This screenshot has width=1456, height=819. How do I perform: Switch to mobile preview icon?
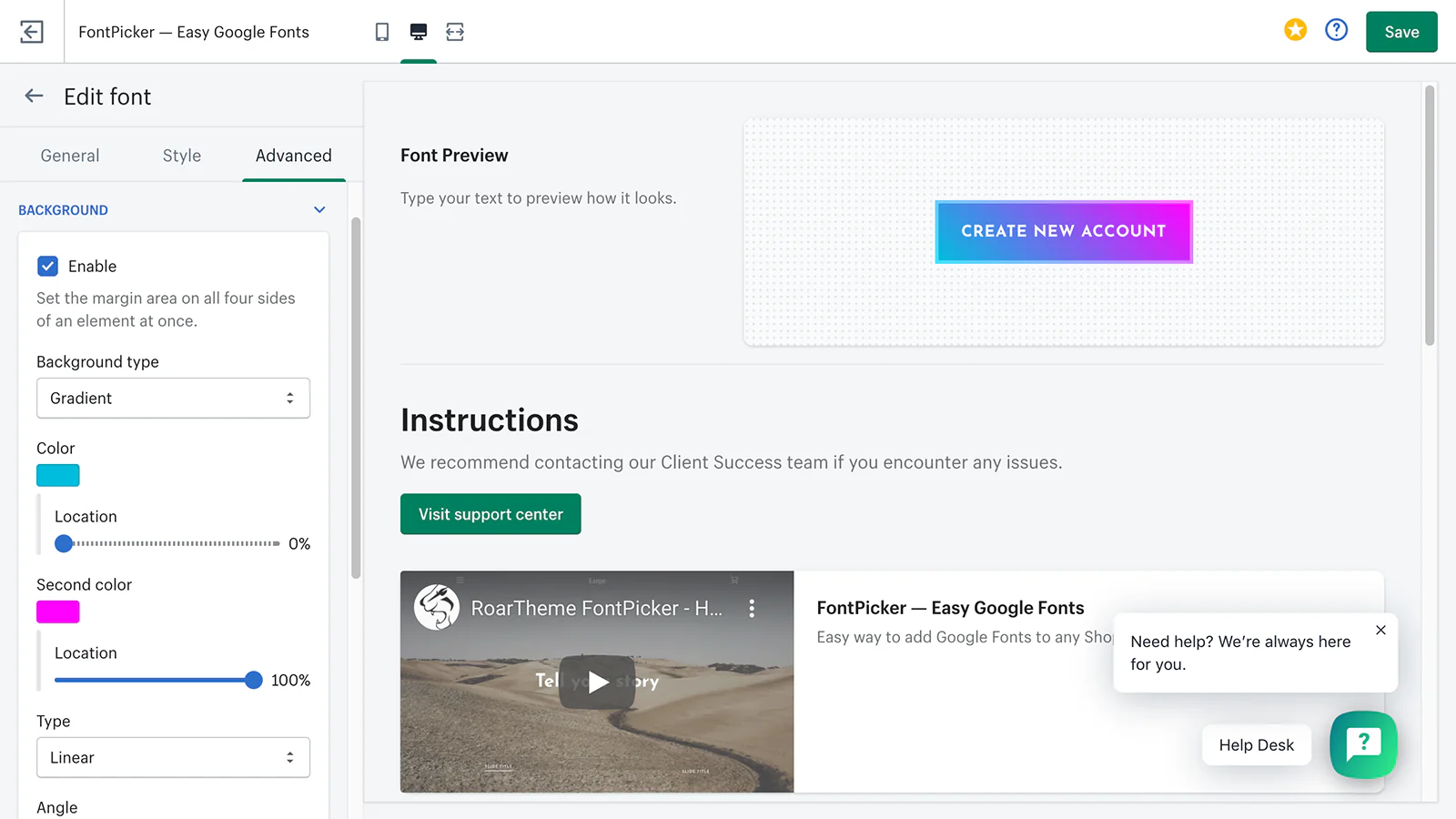point(382,32)
